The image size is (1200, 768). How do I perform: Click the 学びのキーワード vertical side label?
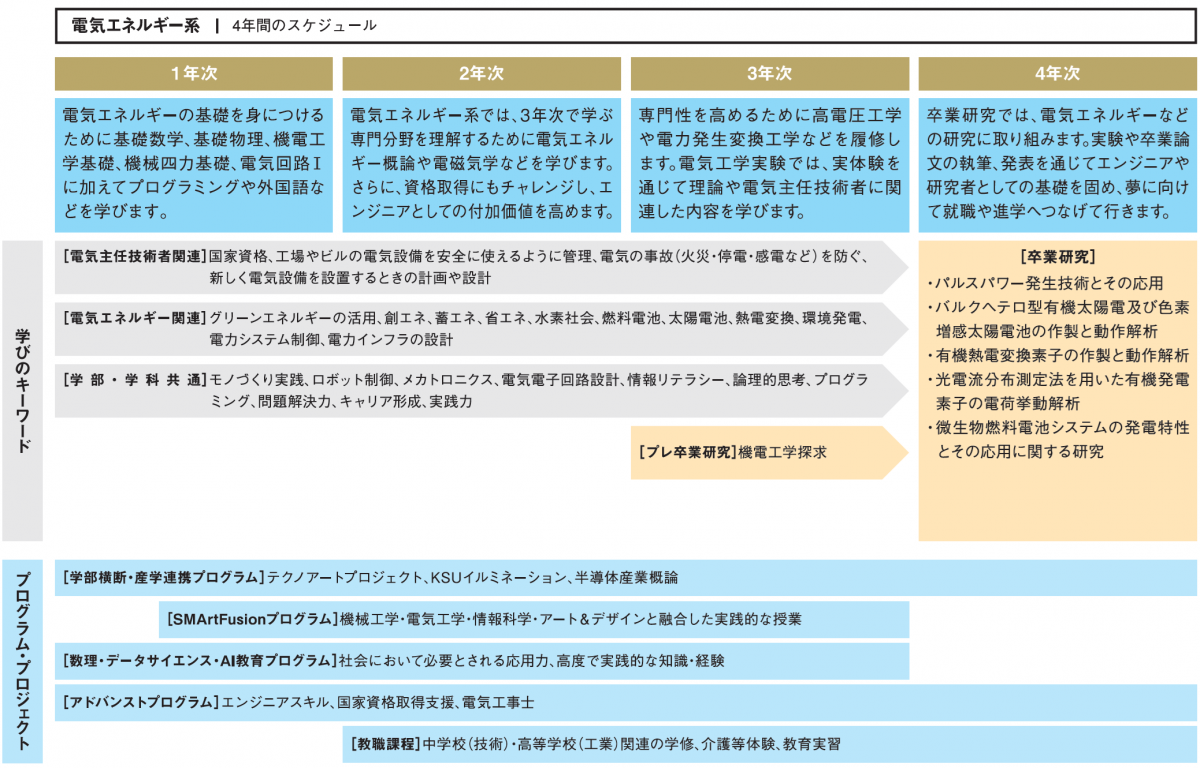(x=23, y=391)
